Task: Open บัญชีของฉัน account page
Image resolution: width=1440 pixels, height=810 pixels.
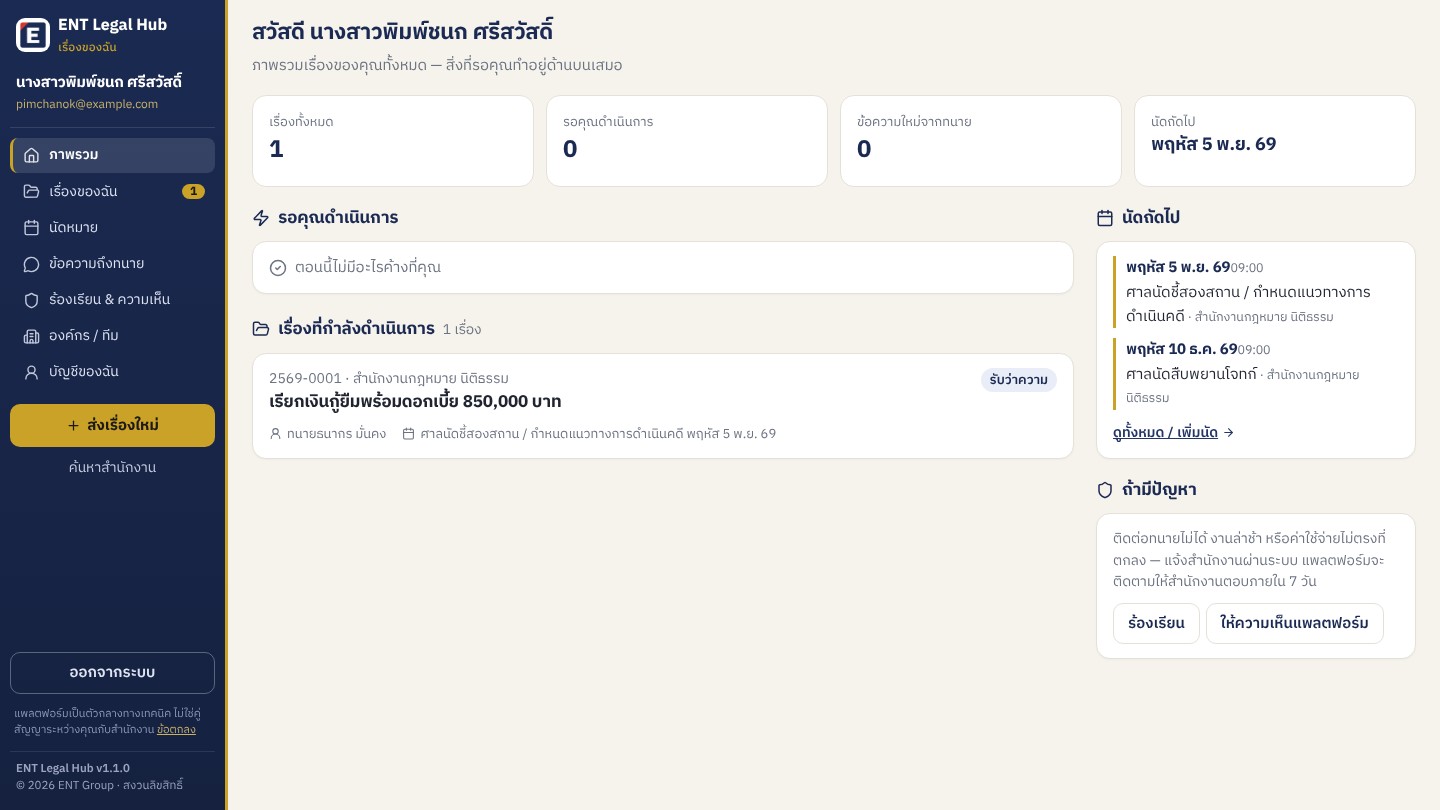Action: point(113,371)
